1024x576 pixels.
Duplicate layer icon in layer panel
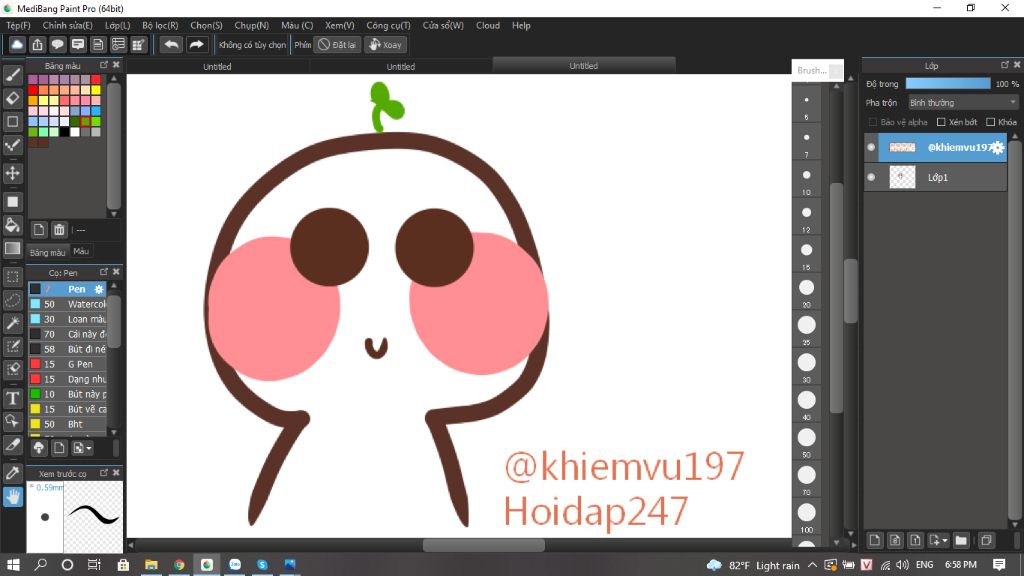click(x=986, y=540)
